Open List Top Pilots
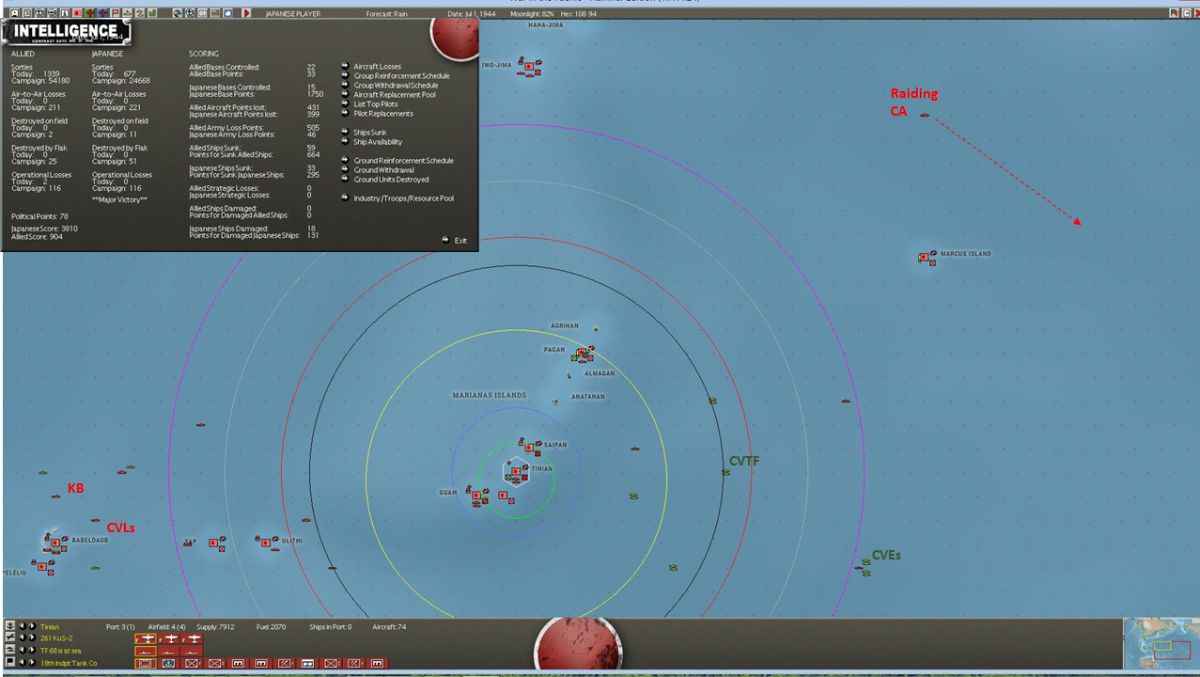Screen dimensions: 1200x677 [369, 104]
